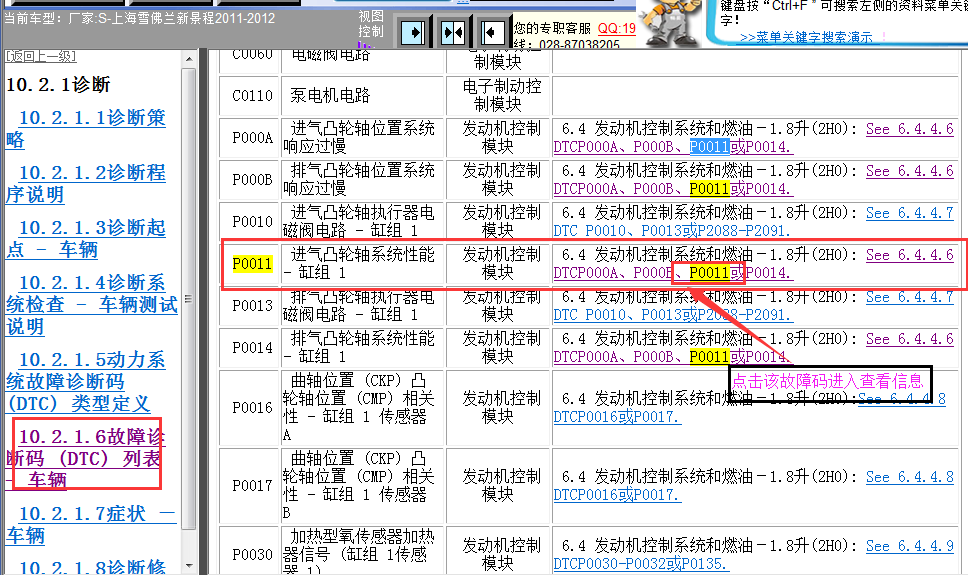Click See 6.4.4.8 link in P0017 row
The width and height of the screenshot is (968, 575).
point(909,477)
